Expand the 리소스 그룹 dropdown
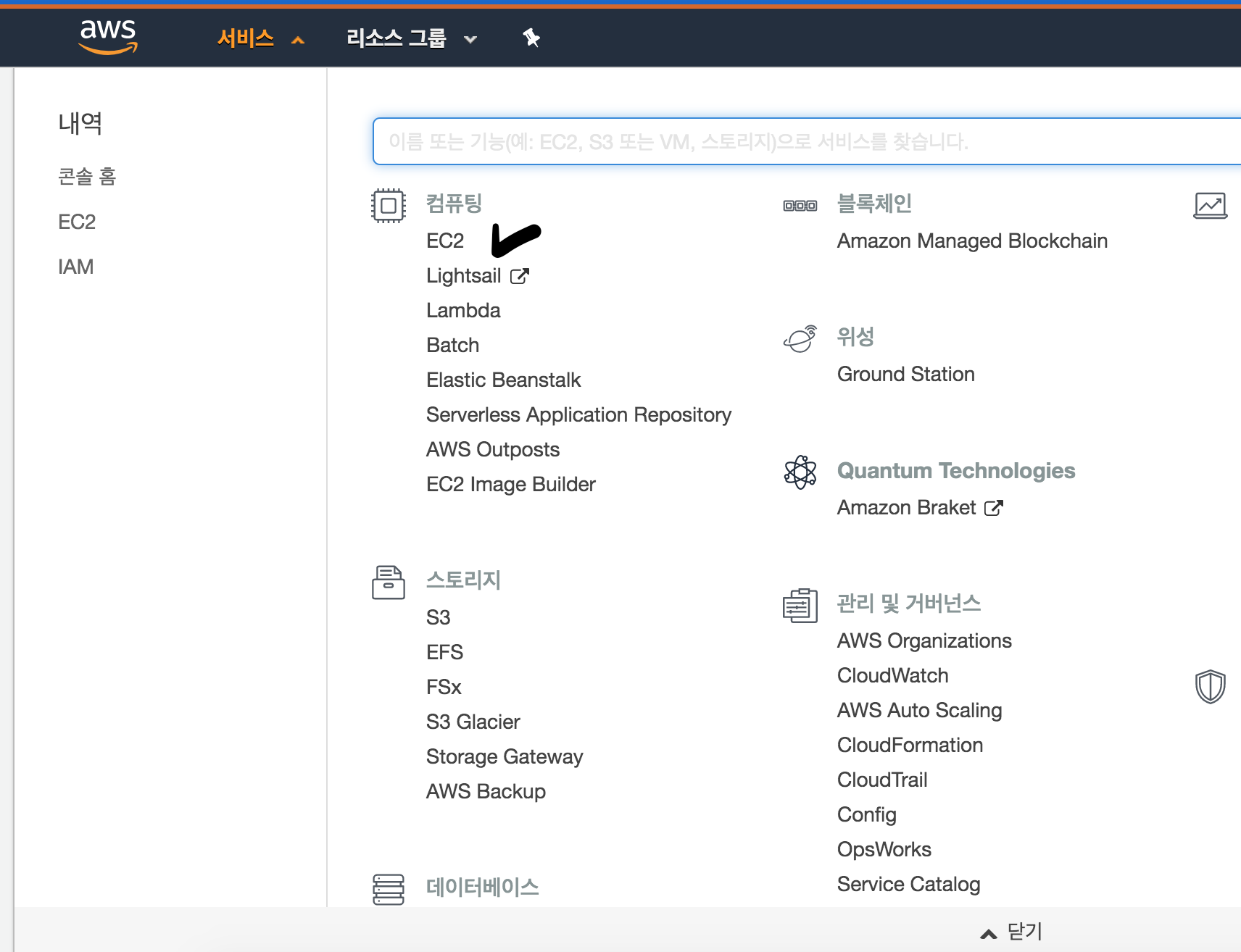 [411, 38]
